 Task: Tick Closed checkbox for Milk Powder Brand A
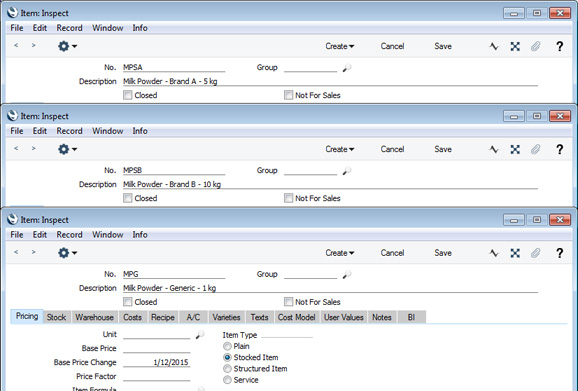(x=128, y=95)
